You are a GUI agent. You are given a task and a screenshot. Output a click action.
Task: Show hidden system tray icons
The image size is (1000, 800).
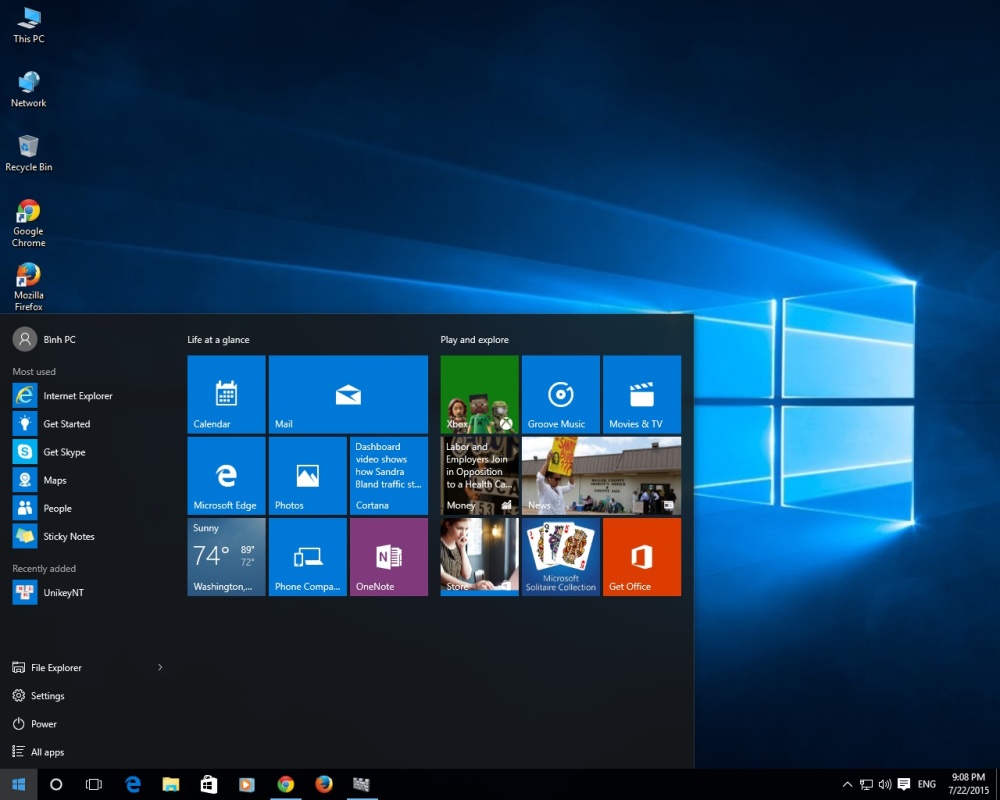847,785
